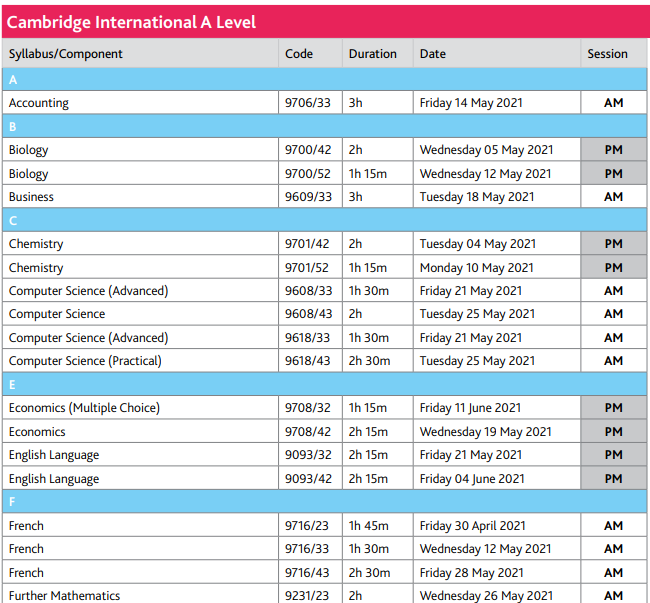Select the code cell 9093/42

pyautogui.click(x=307, y=479)
